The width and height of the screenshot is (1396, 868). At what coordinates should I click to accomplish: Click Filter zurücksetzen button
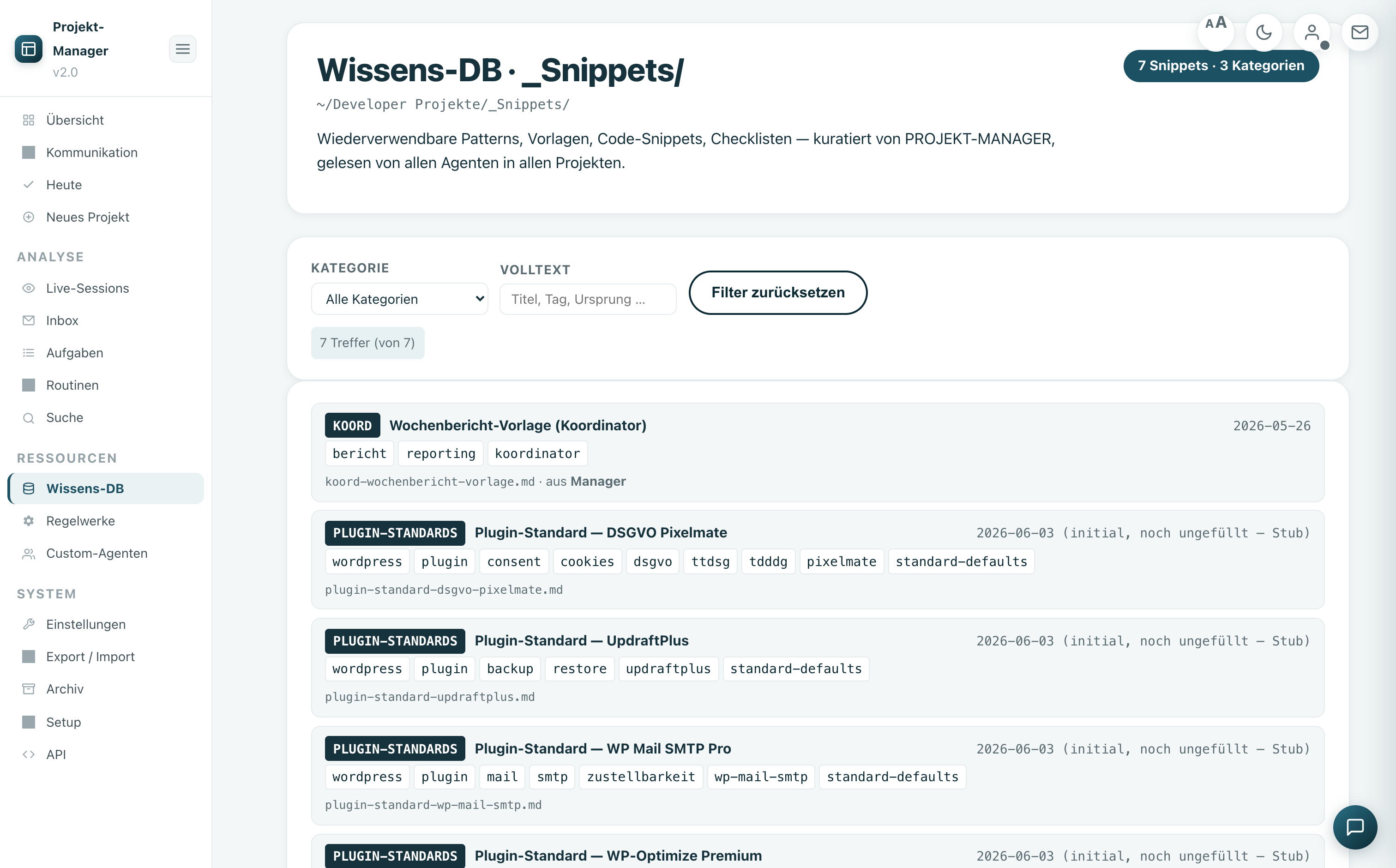[x=778, y=293]
